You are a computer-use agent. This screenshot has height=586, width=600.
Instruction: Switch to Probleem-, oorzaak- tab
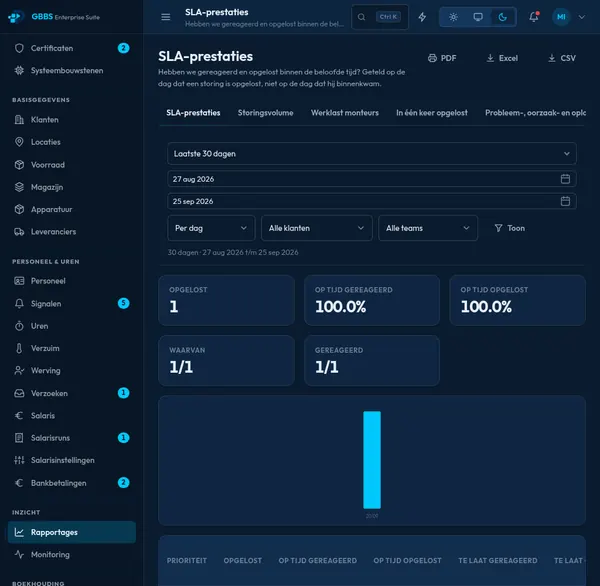click(x=535, y=113)
